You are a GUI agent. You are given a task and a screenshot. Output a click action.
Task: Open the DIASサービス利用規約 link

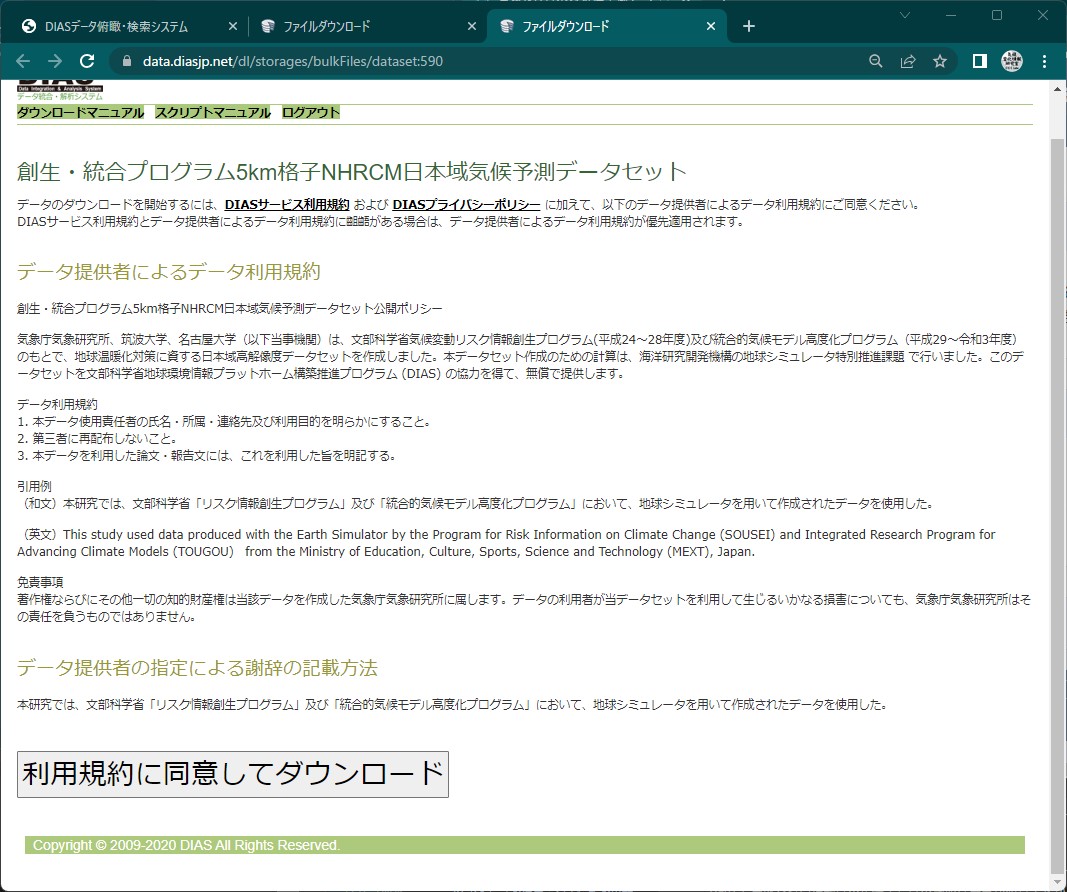(x=287, y=204)
